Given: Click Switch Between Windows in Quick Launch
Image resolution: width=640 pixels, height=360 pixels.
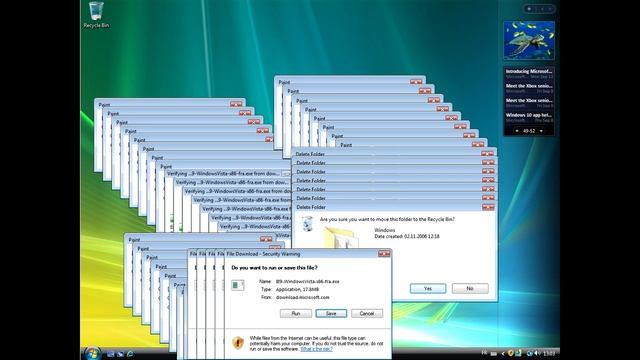Looking at the screenshot, I should click(120, 353).
